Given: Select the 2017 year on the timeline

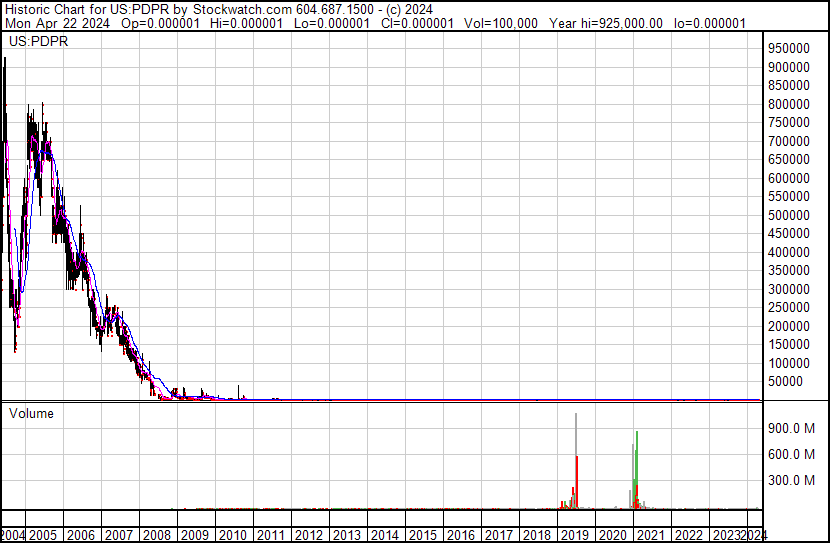Looking at the screenshot, I should [x=499, y=536].
